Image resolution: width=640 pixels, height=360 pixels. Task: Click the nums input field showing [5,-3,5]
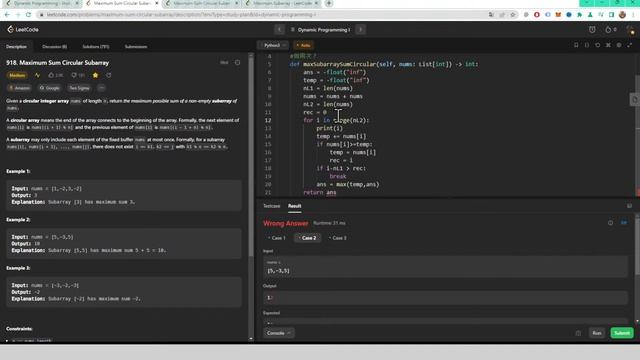(x=445, y=267)
